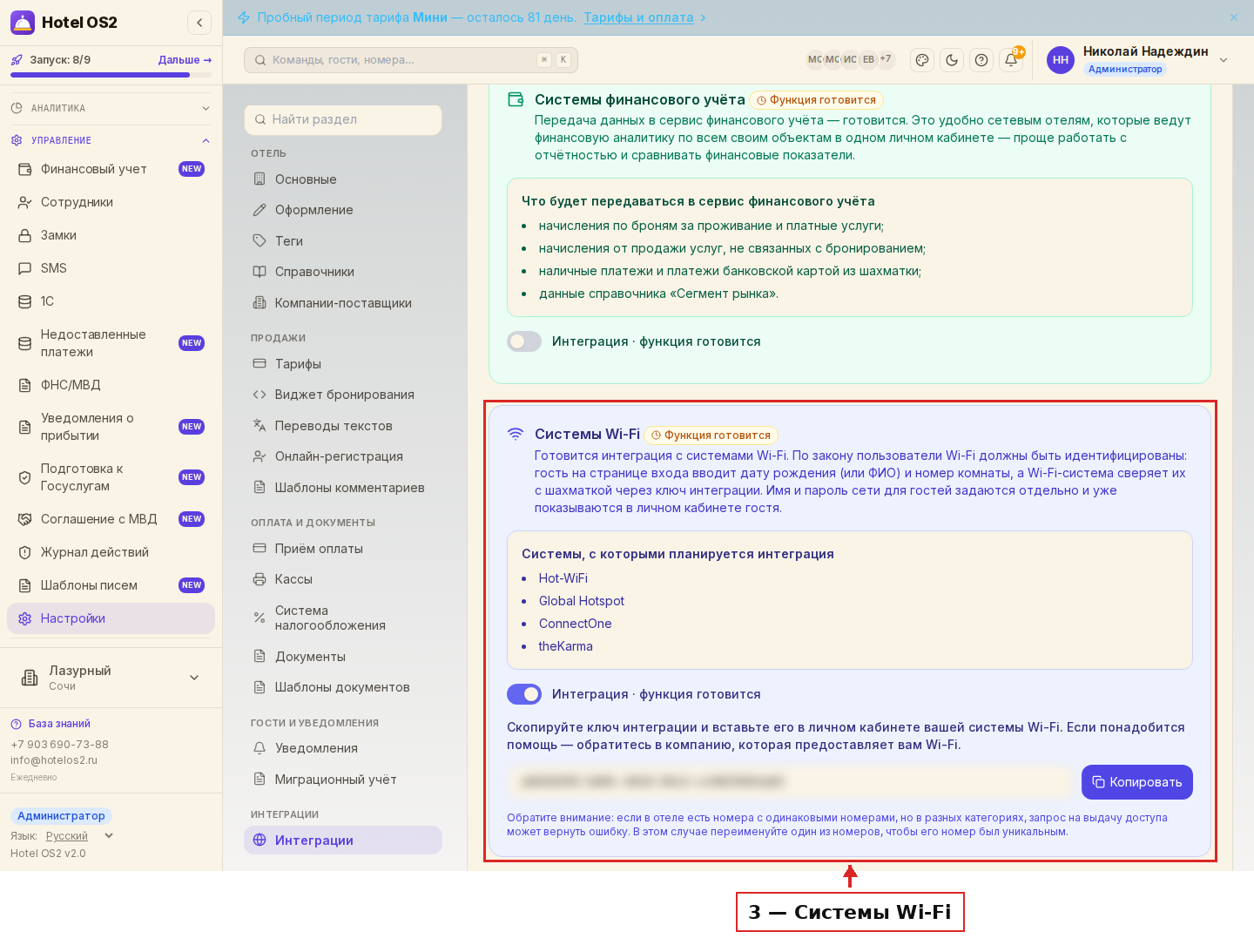Go to Тарифы settings section
This screenshot has width=1254, height=952.
(343, 364)
